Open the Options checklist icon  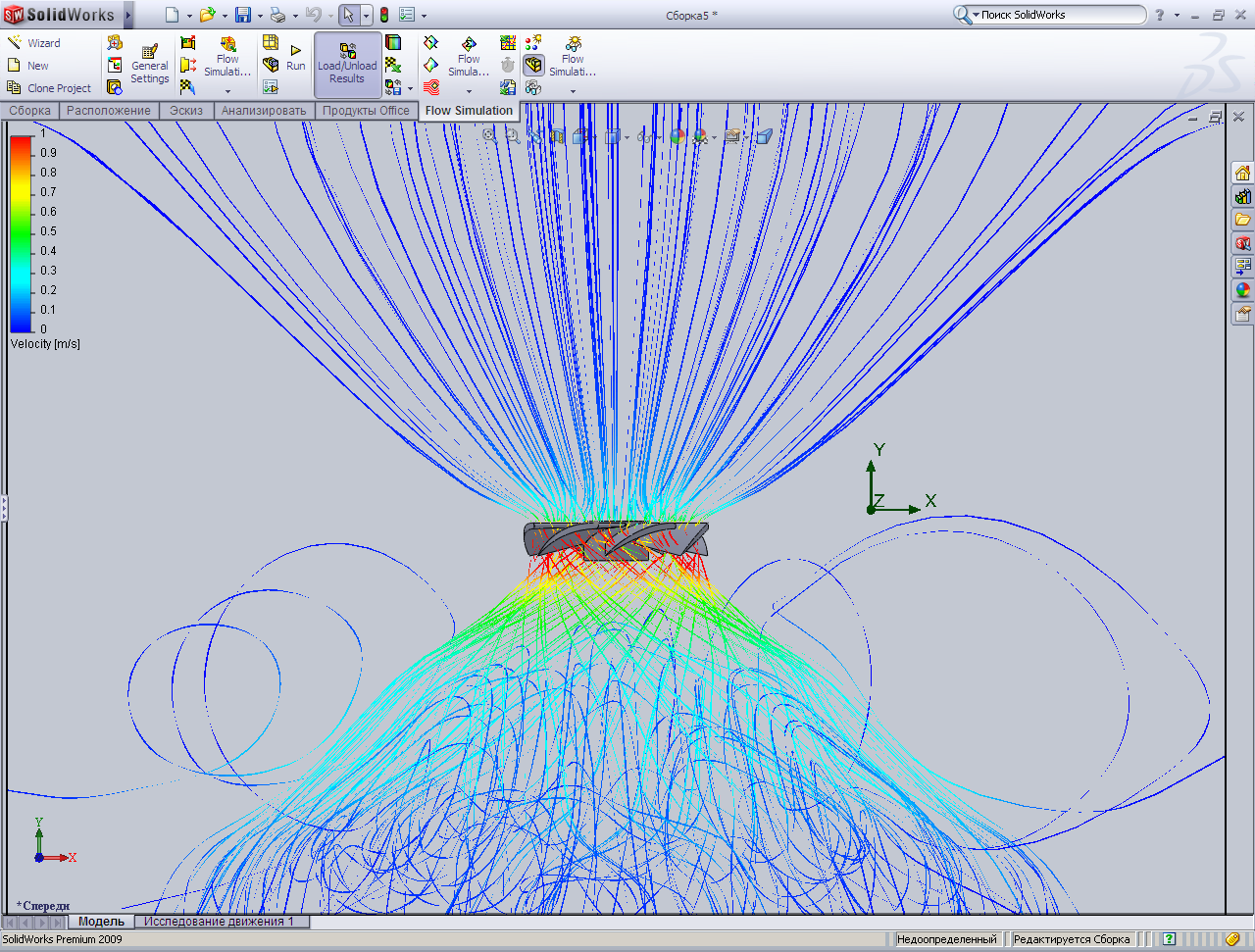pos(407,15)
